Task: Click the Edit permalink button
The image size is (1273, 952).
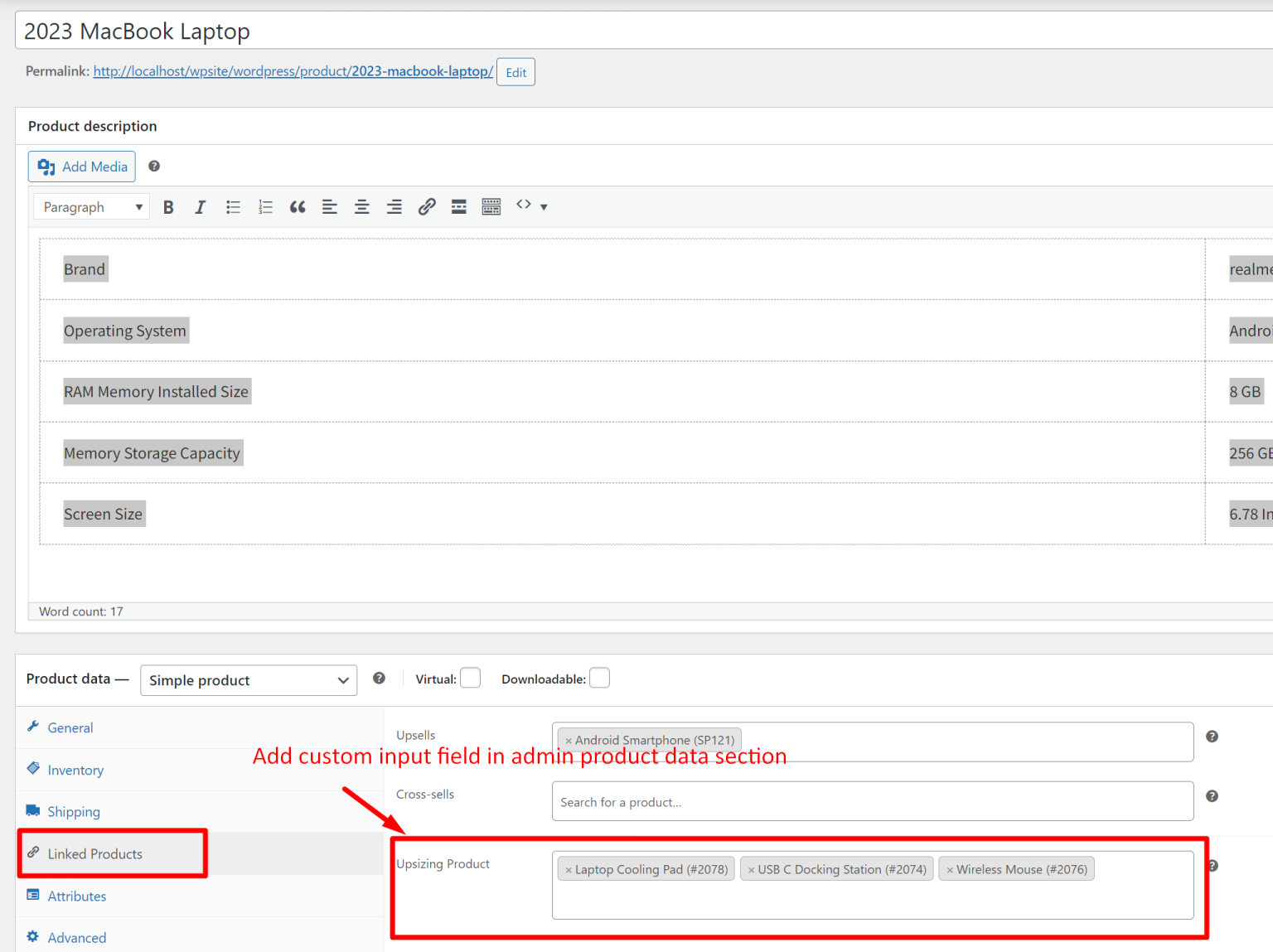Action: pyautogui.click(x=515, y=72)
